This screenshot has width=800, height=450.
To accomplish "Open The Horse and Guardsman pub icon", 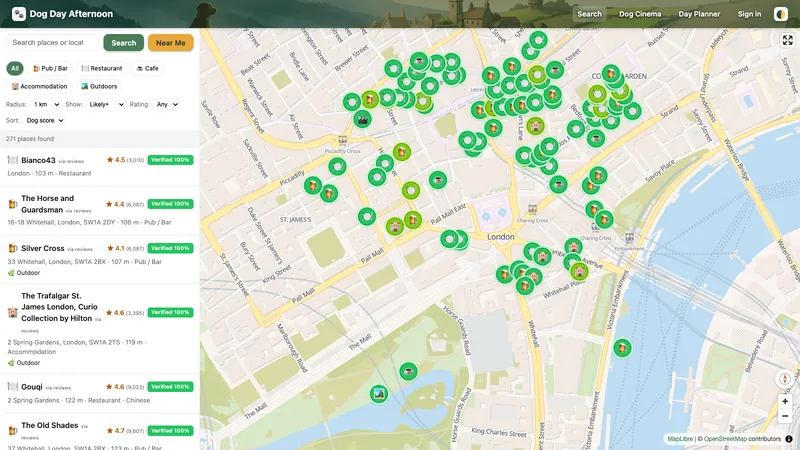I will pyautogui.click(x=13, y=204).
